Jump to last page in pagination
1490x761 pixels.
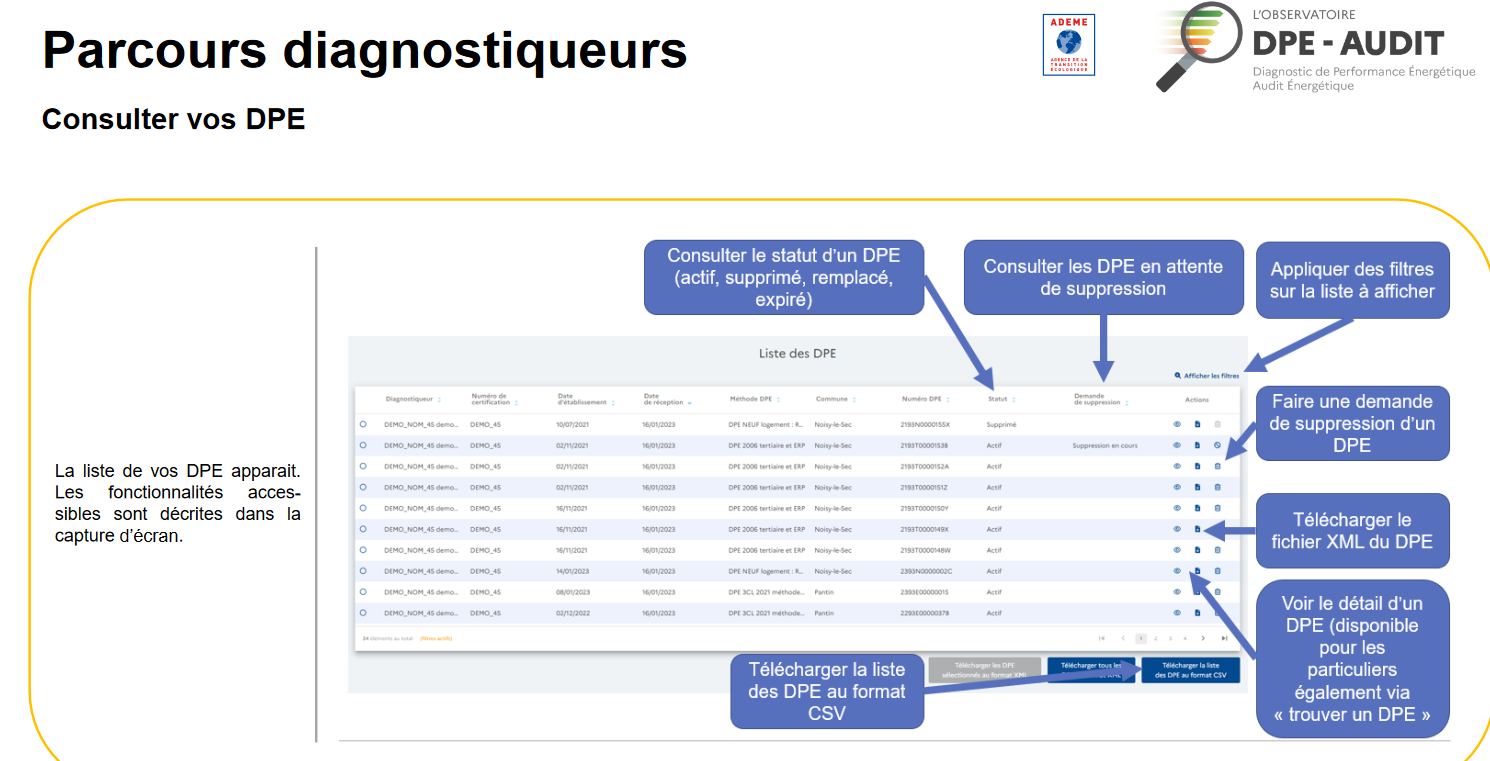click(1224, 638)
